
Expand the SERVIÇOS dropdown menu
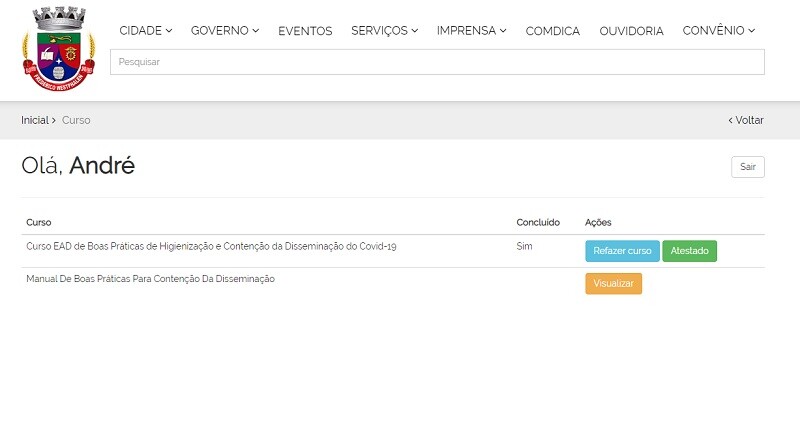384,31
